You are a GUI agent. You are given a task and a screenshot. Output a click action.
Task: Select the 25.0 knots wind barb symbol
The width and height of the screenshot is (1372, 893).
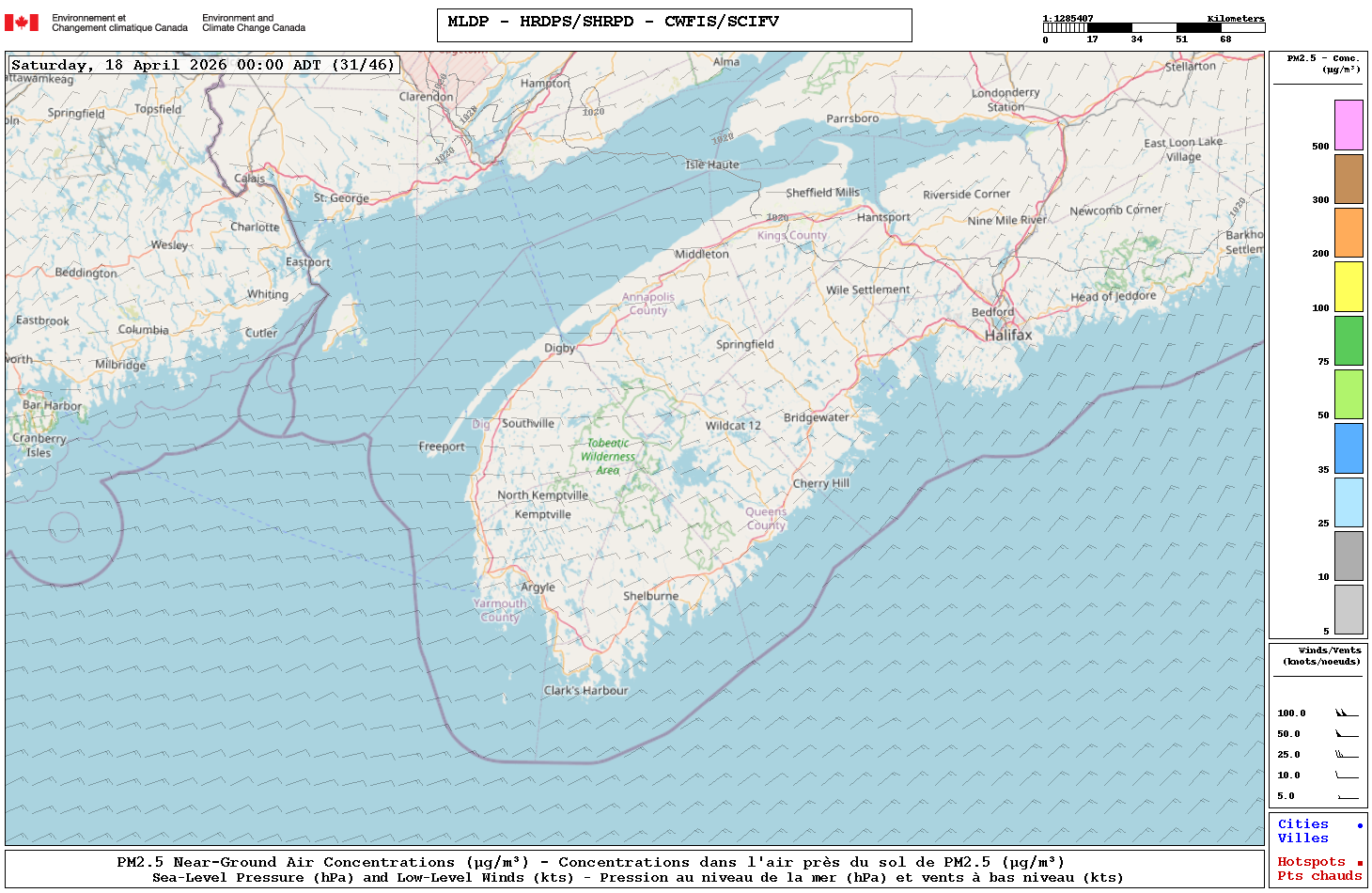point(1347,755)
